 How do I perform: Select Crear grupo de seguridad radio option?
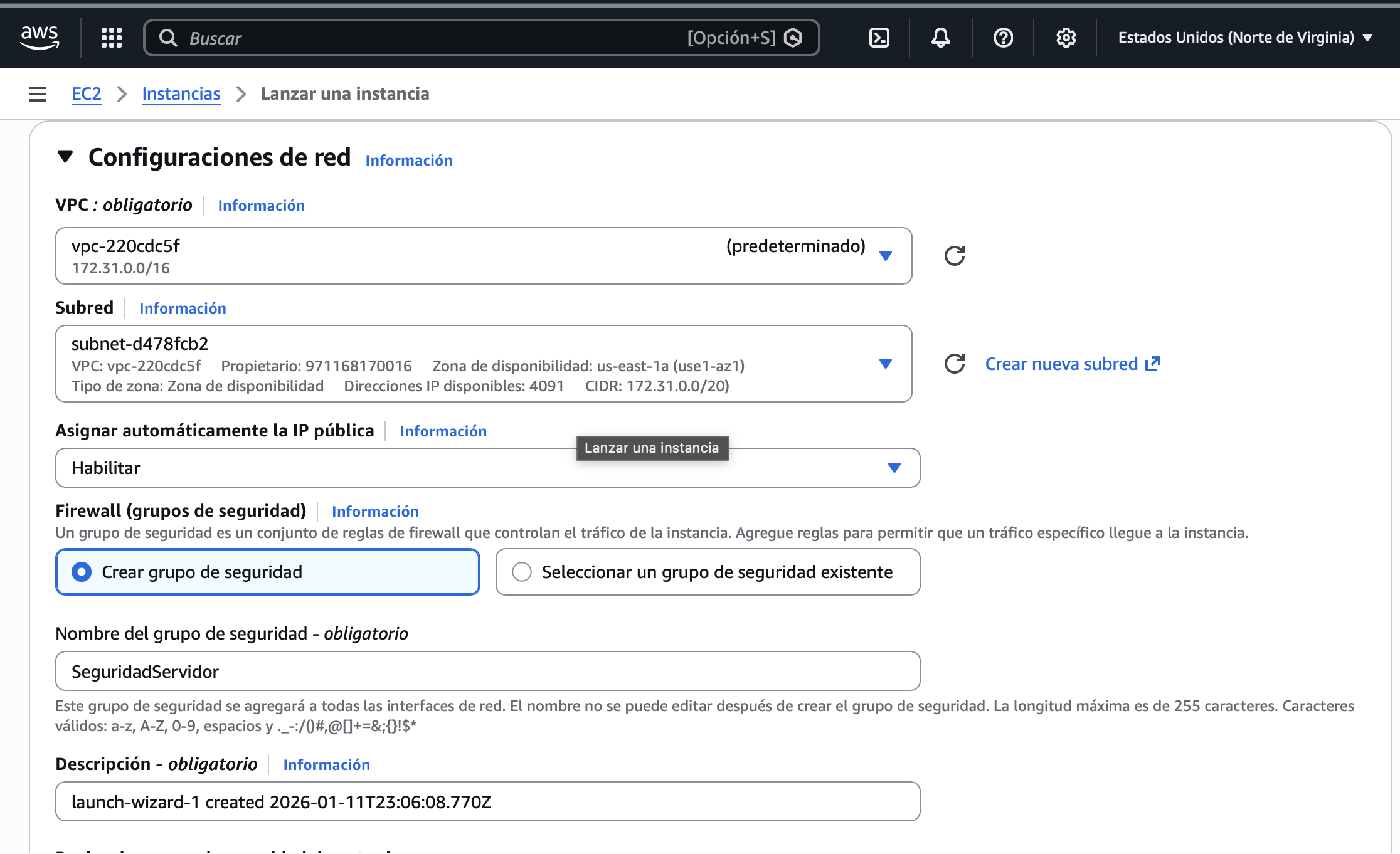coord(82,572)
